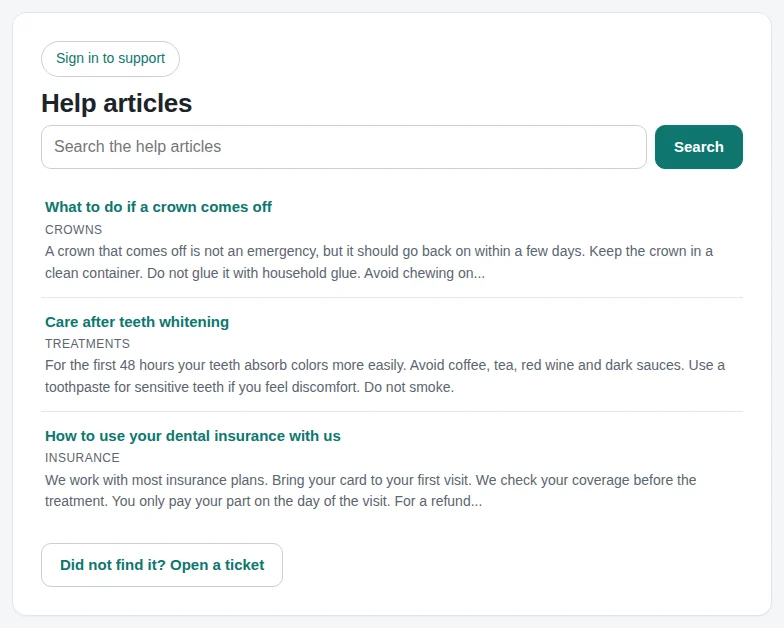This screenshot has height=628, width=784.
Task: Click the whitening excerpt about first 48 hours
Action: (x=384, y=376)
